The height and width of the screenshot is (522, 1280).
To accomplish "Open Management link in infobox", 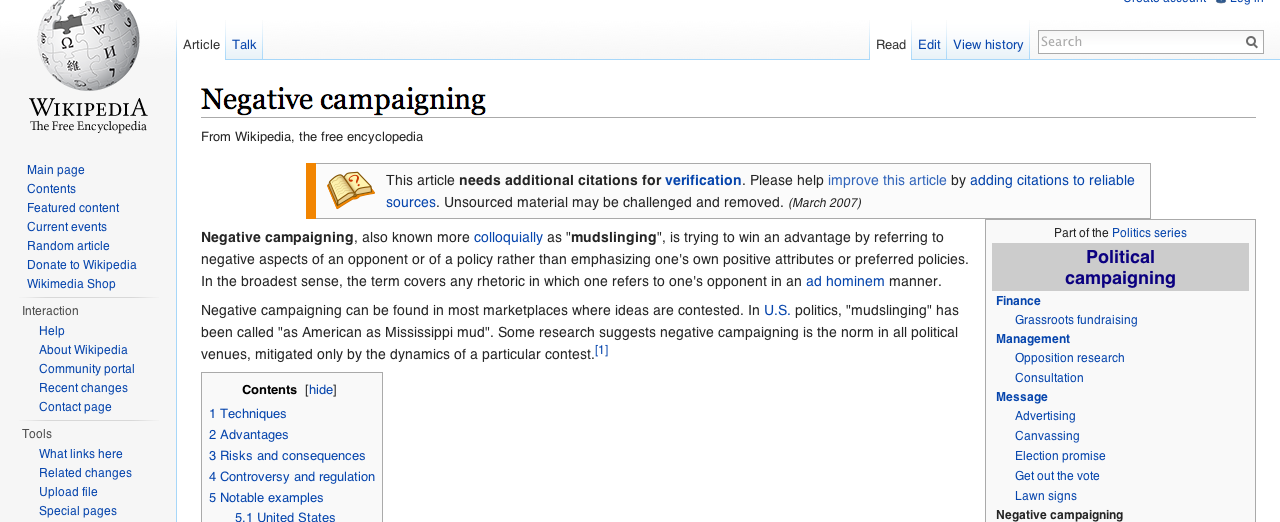I will tap(1033, 339).
